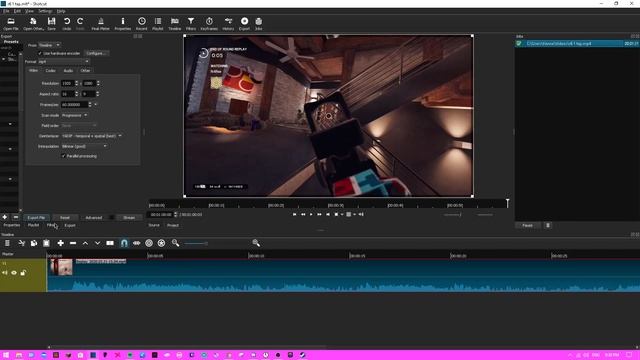Screen dimensions: 640x360
Task: Switch to the Other export tab
Action: (85, 71)
